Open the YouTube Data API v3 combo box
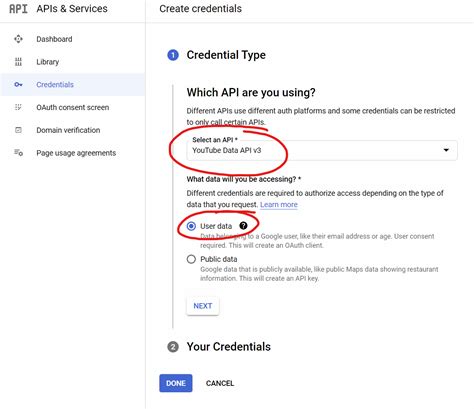This screenshot has height=409, width=474. coord(322,150)
